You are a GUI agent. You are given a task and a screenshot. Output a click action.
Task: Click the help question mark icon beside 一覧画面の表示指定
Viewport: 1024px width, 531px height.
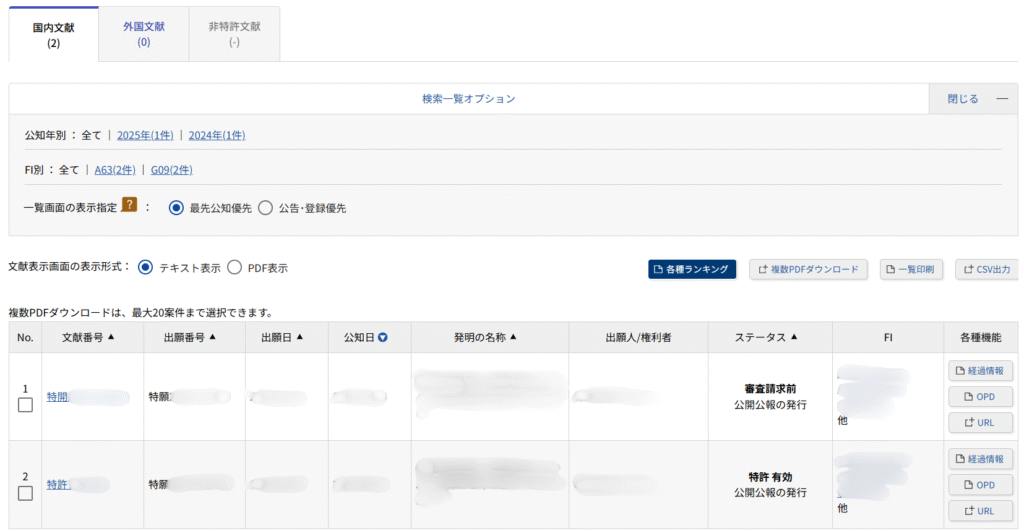click(x=128, y=206)
